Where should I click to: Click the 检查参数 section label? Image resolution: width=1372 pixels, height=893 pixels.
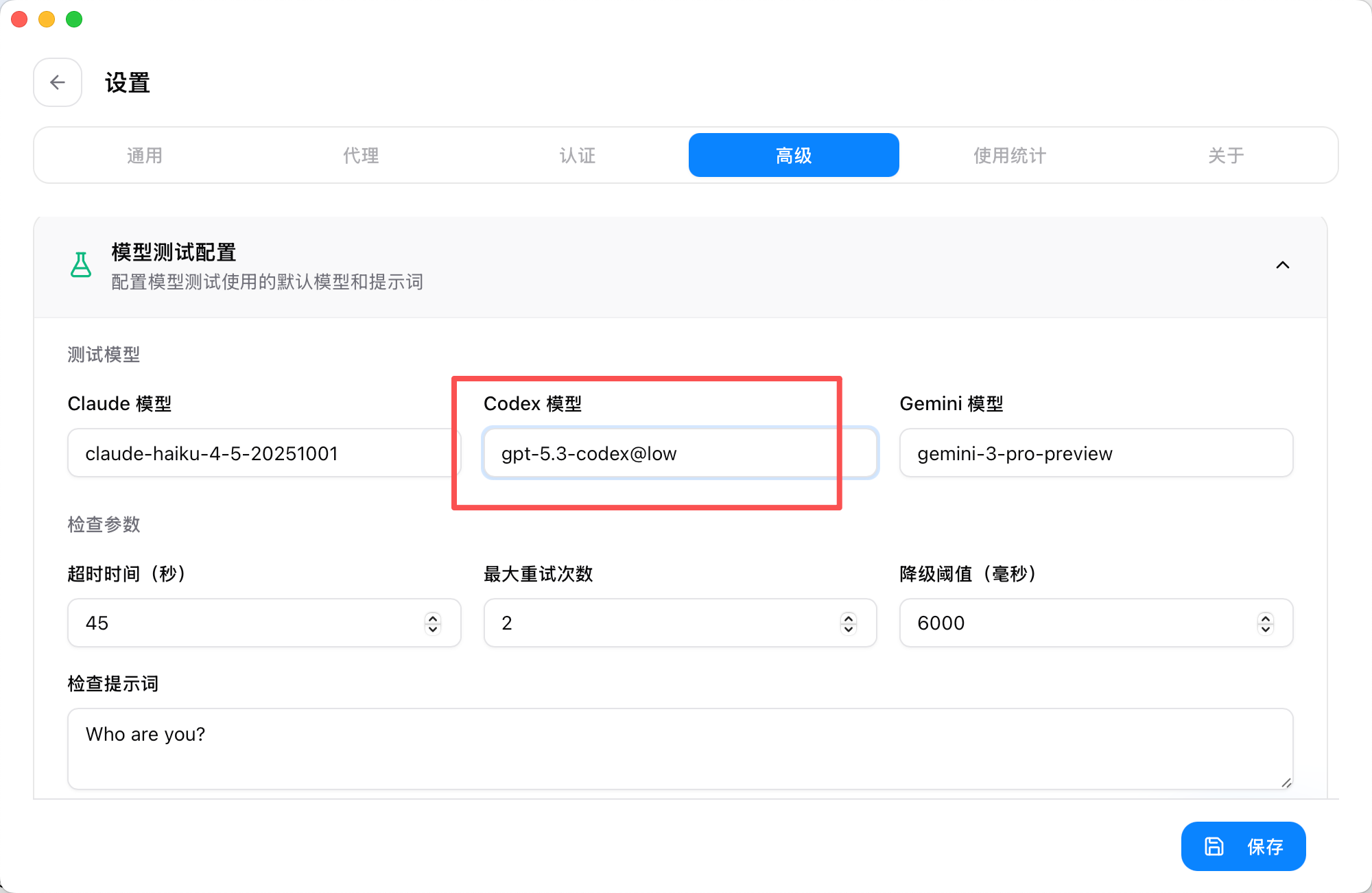click(104, 524)
